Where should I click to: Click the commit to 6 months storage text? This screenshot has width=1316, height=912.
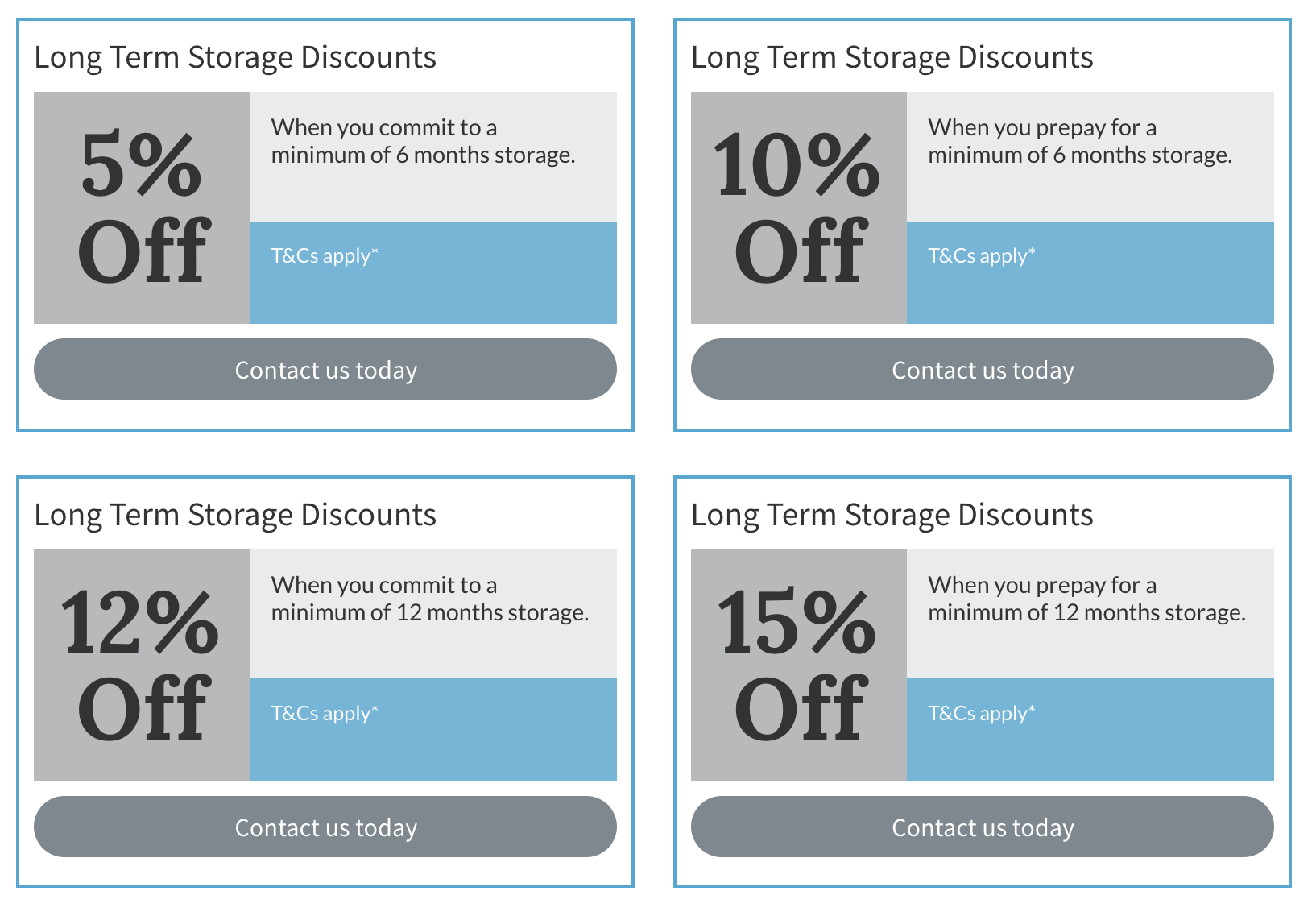pos(423,141)
